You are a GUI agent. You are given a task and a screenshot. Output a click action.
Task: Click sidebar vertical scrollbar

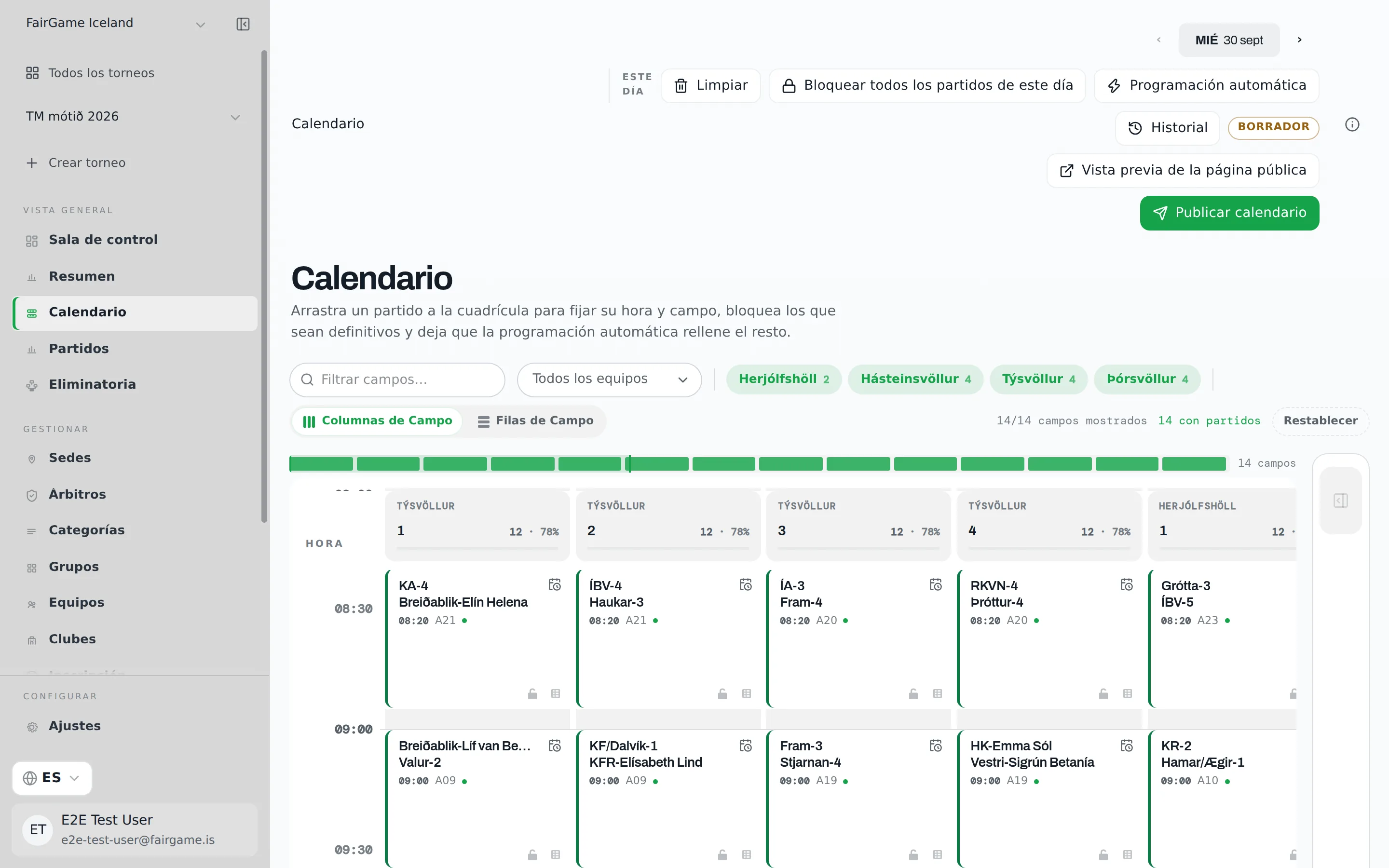pos(264,286)
